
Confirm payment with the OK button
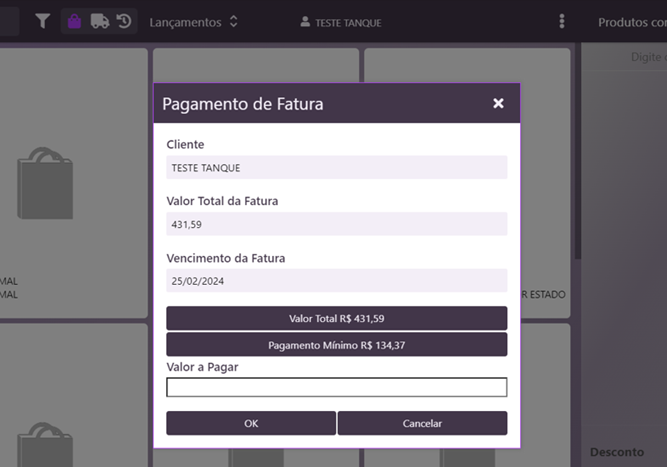(x=251, y=423)
